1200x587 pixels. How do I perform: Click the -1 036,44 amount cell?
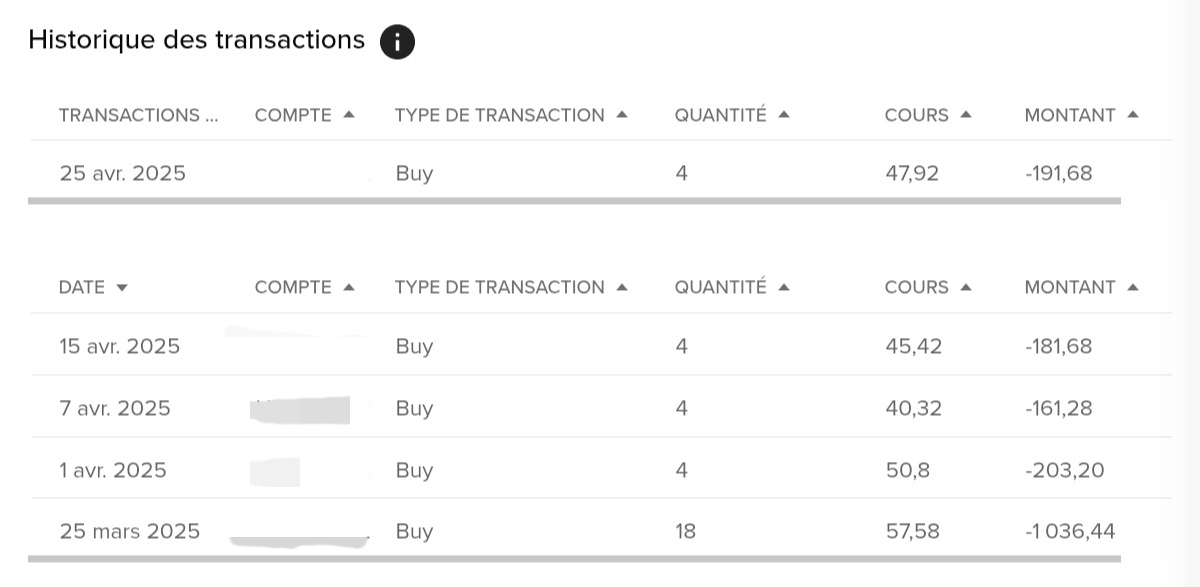coord(1070,531)
